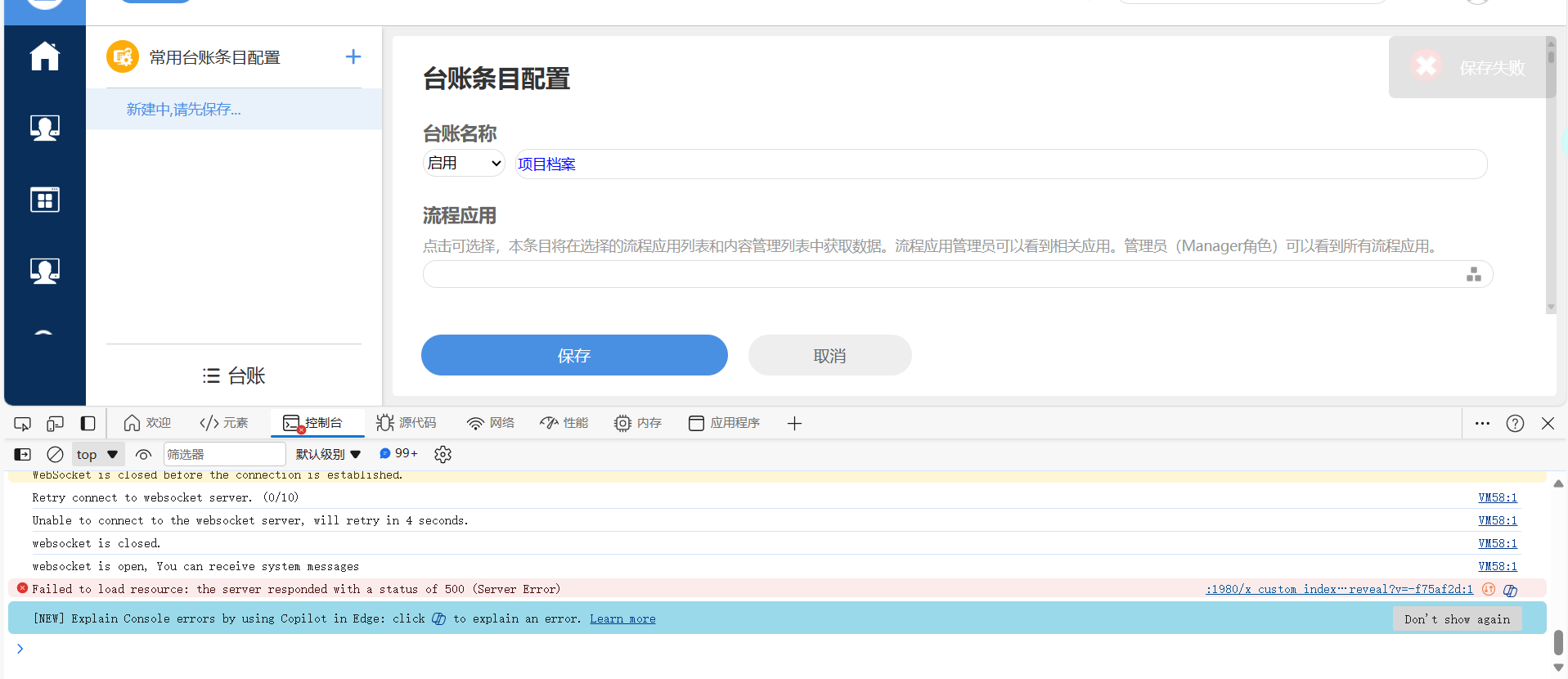Screen dimensions: 1568x679
Task: Click the Copilot explain icon on error row
Action: [1510, 590]
